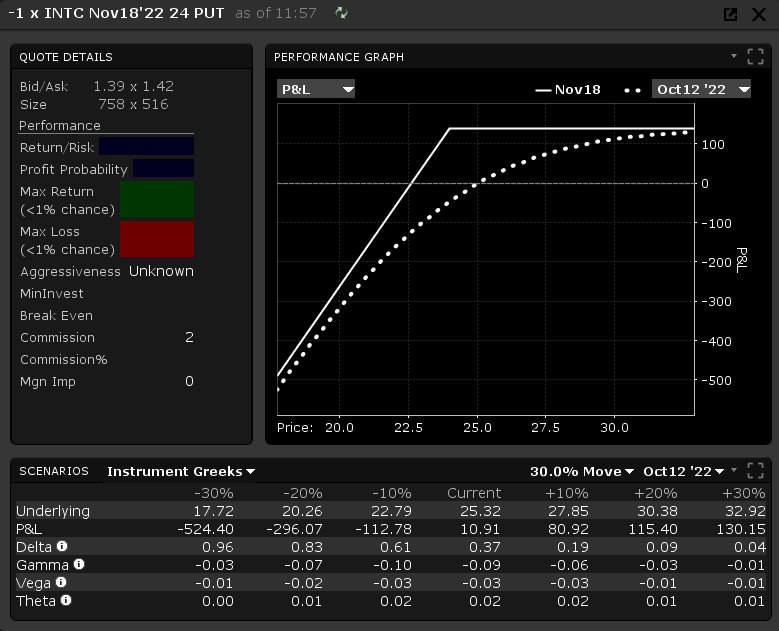Click the Theta info icon
Screen dimensions: 779x631
pos(66,600)
